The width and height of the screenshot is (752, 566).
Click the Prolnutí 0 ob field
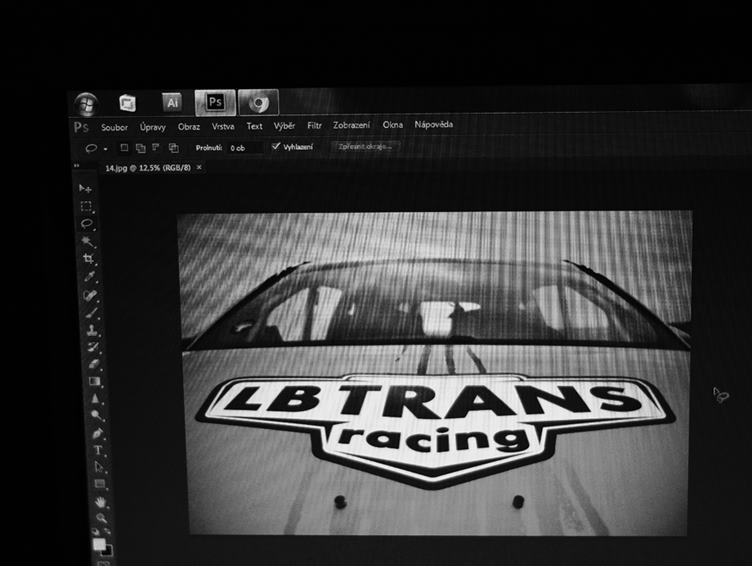tap(246, 148)
